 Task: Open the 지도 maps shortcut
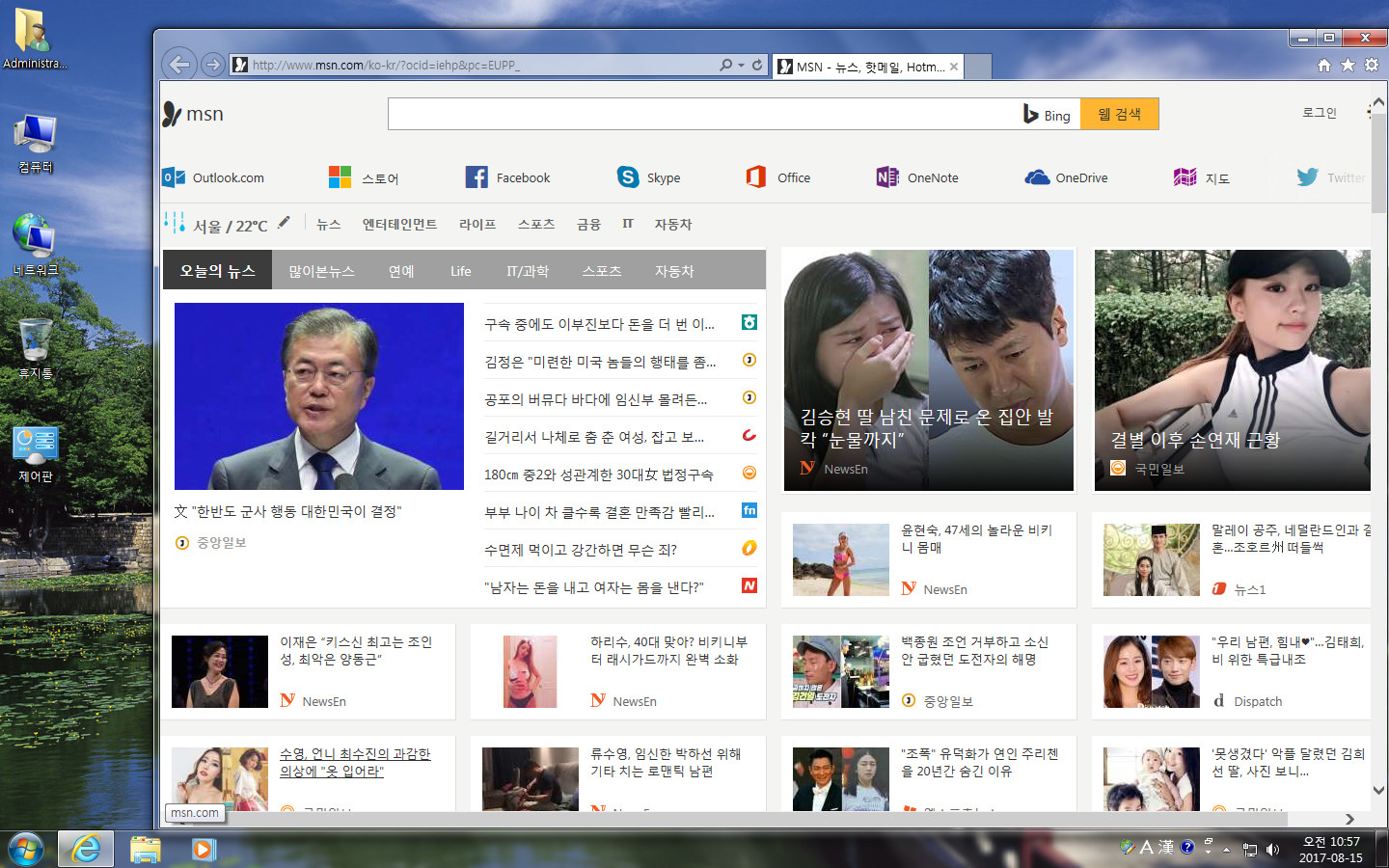(1202, 177)
